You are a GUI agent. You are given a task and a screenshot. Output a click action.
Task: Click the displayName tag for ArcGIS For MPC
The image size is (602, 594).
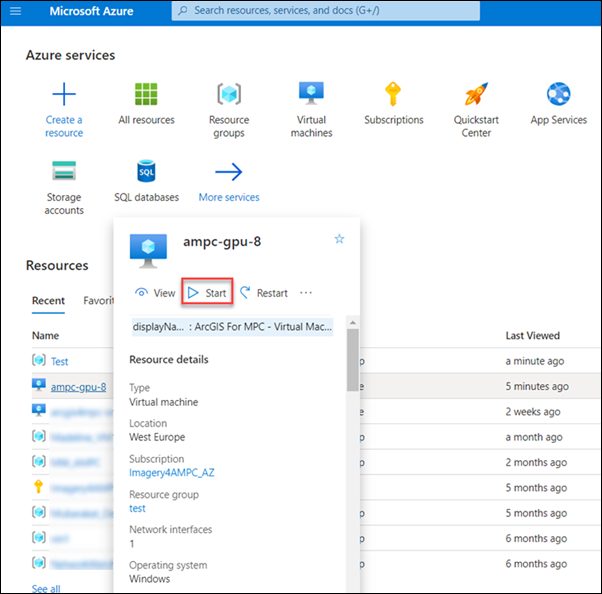point(232,327)
